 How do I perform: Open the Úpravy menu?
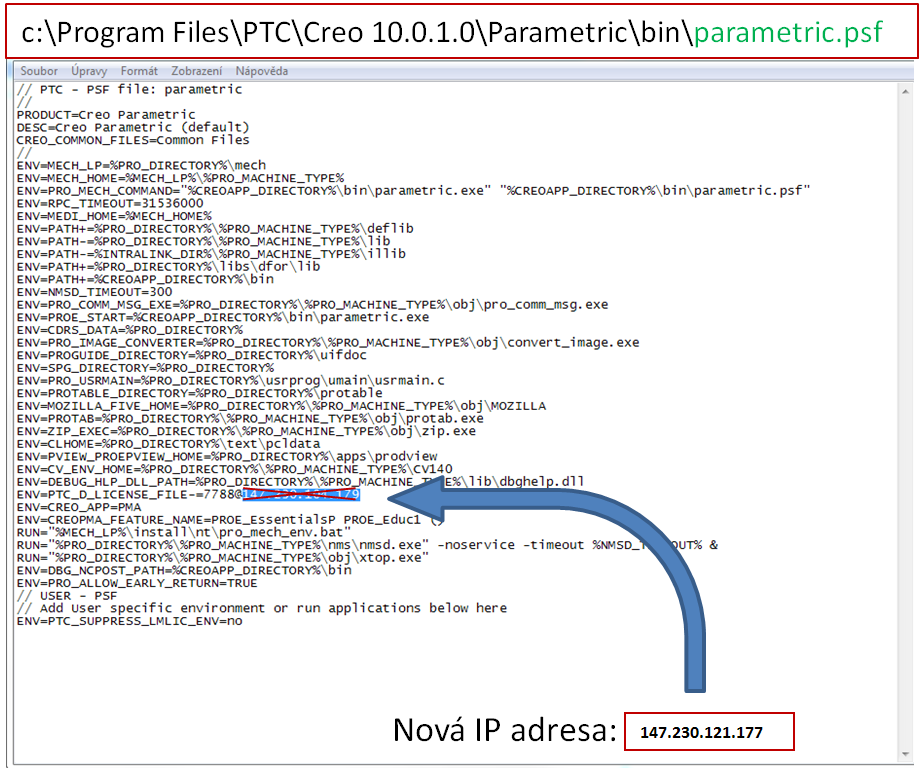[89, 71]
